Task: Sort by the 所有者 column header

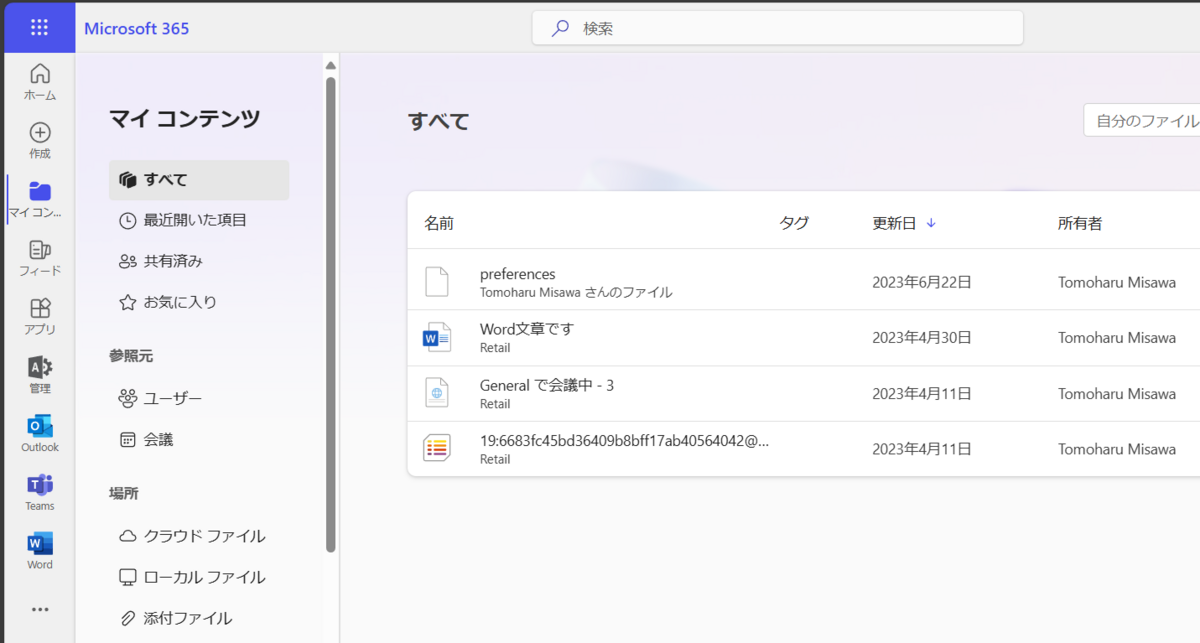Action: (1080, 223)
